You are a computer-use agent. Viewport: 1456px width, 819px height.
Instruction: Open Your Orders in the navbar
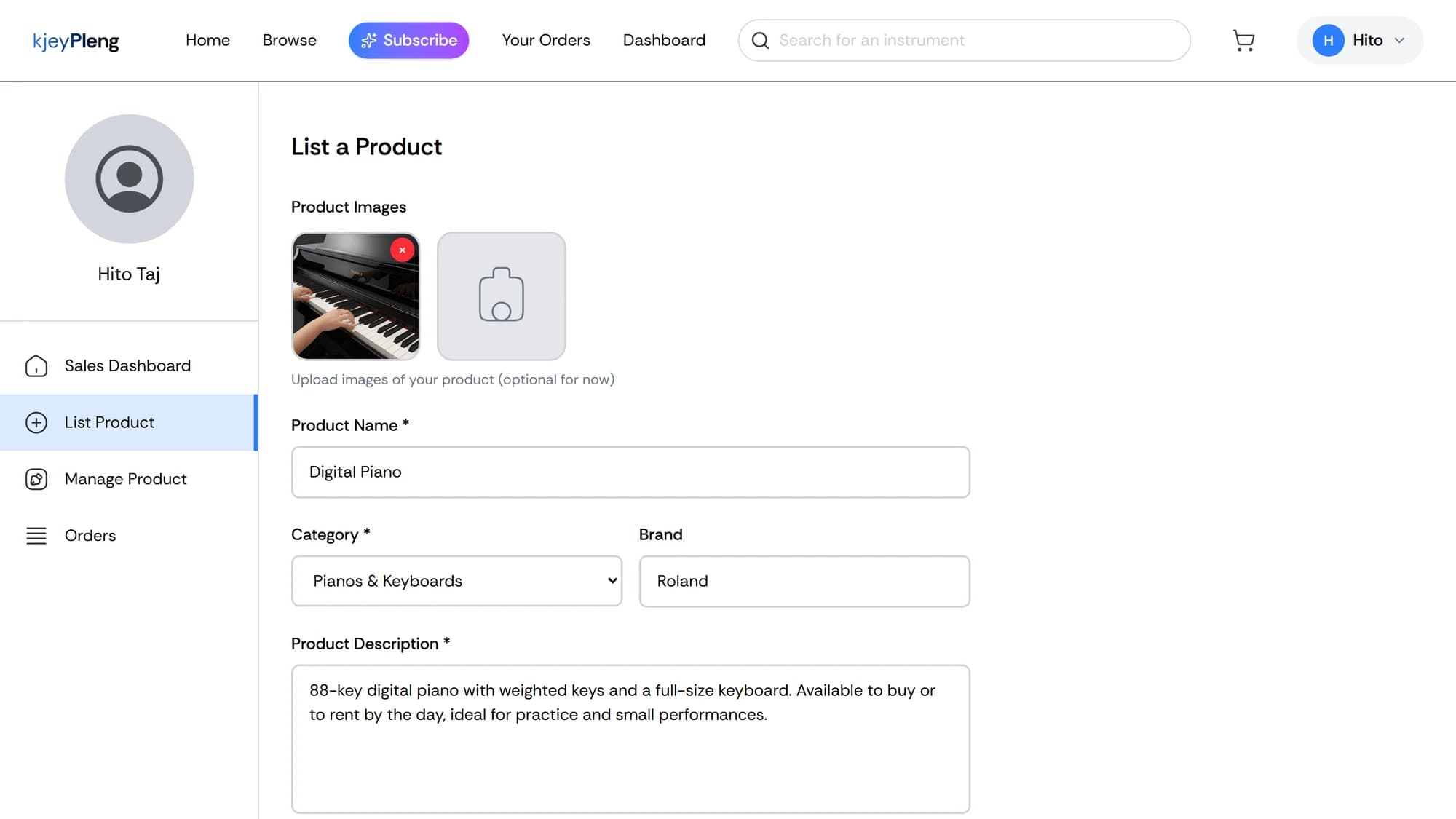pos(546,41)
